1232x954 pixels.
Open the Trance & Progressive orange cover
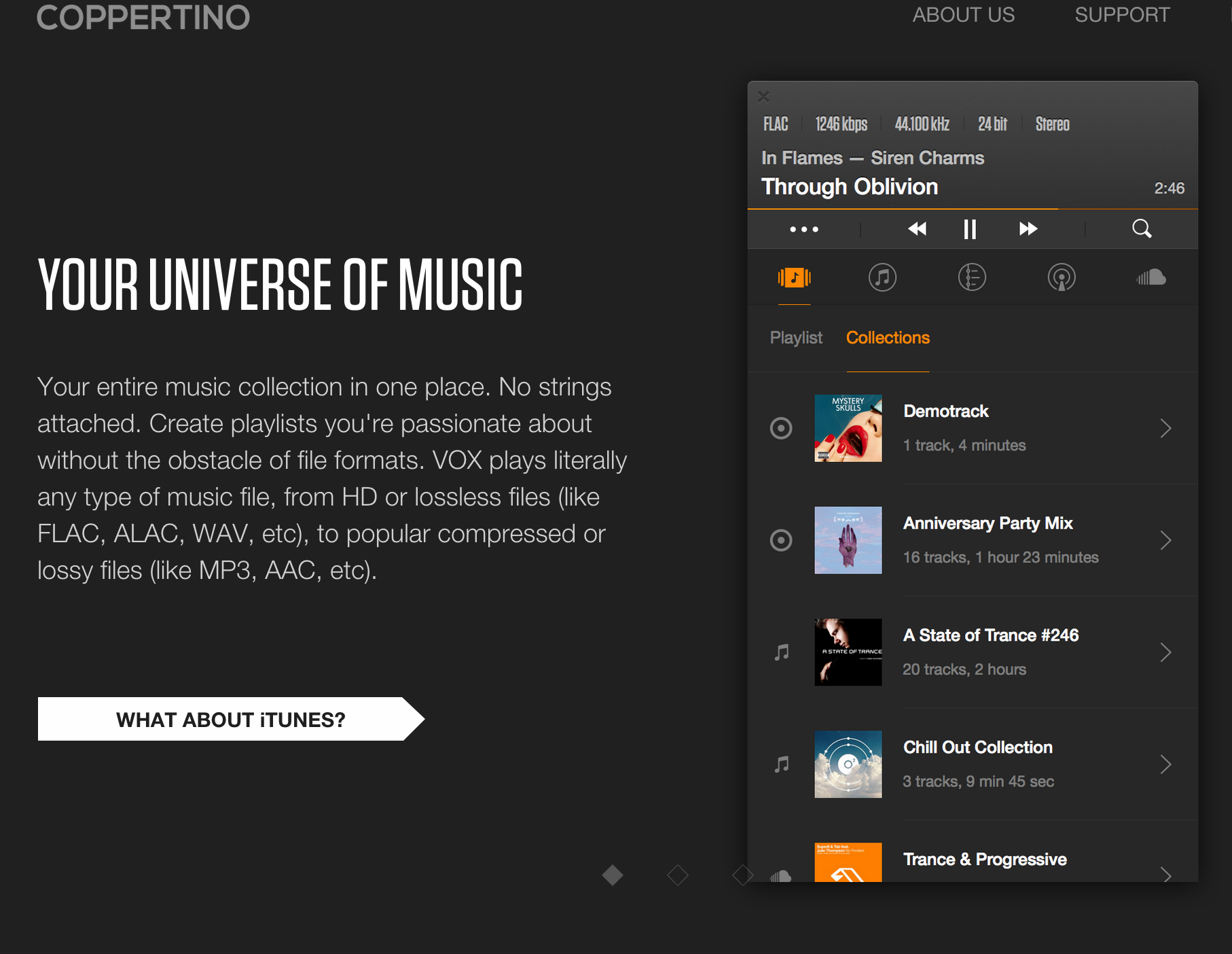[848, 862]
